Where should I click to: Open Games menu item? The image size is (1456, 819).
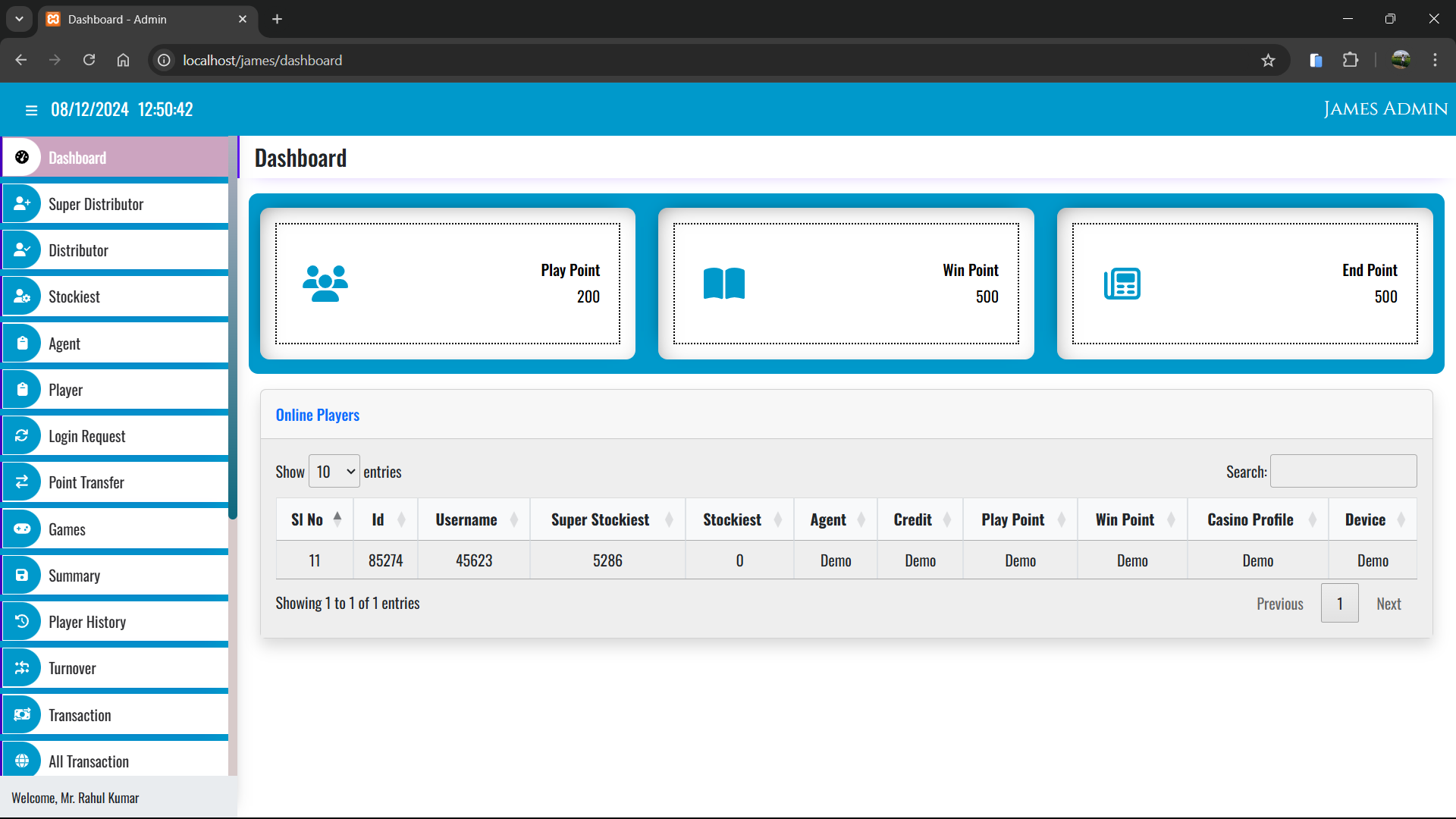[115, 529]
